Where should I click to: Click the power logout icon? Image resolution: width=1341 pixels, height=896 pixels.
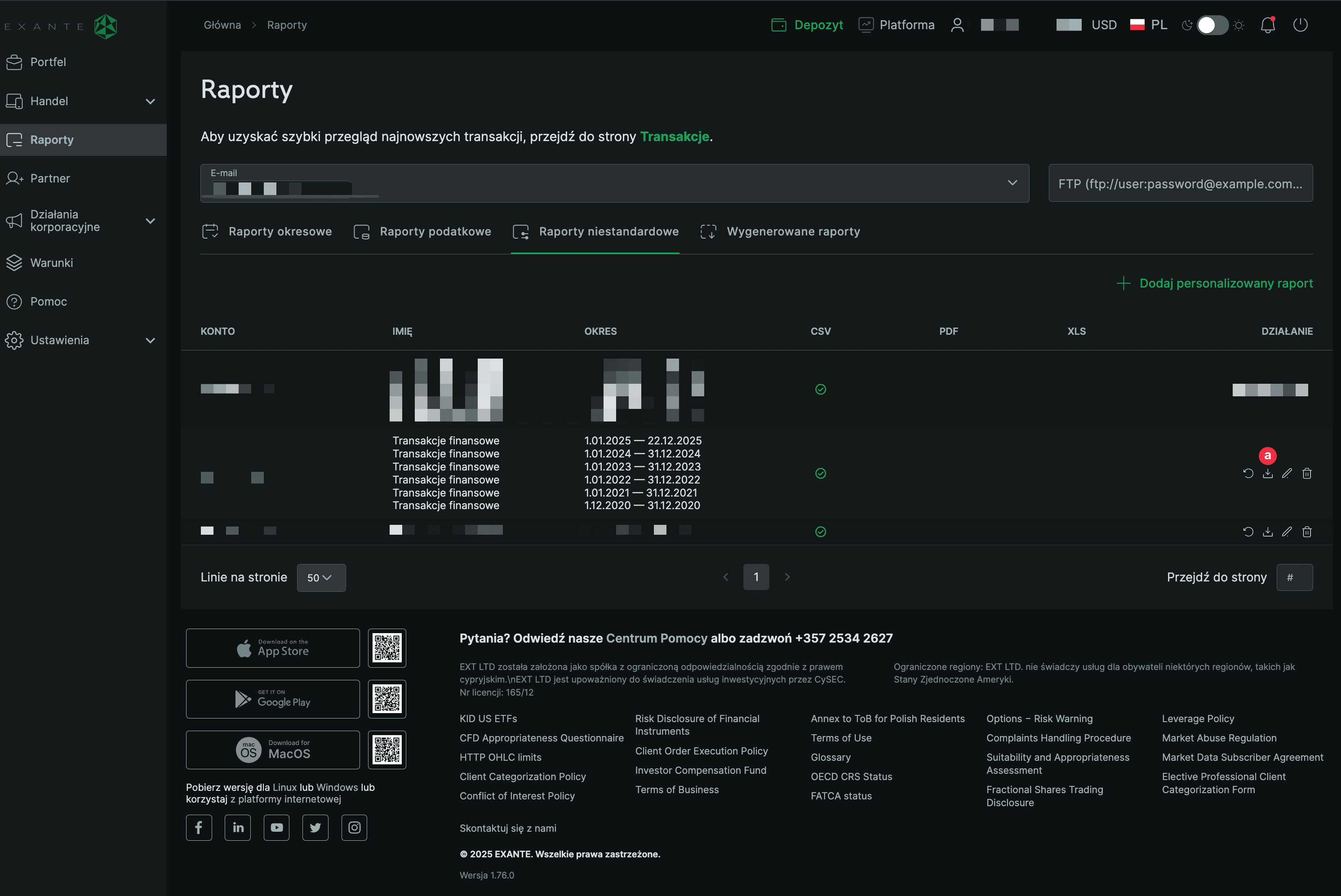(1300, 25)
